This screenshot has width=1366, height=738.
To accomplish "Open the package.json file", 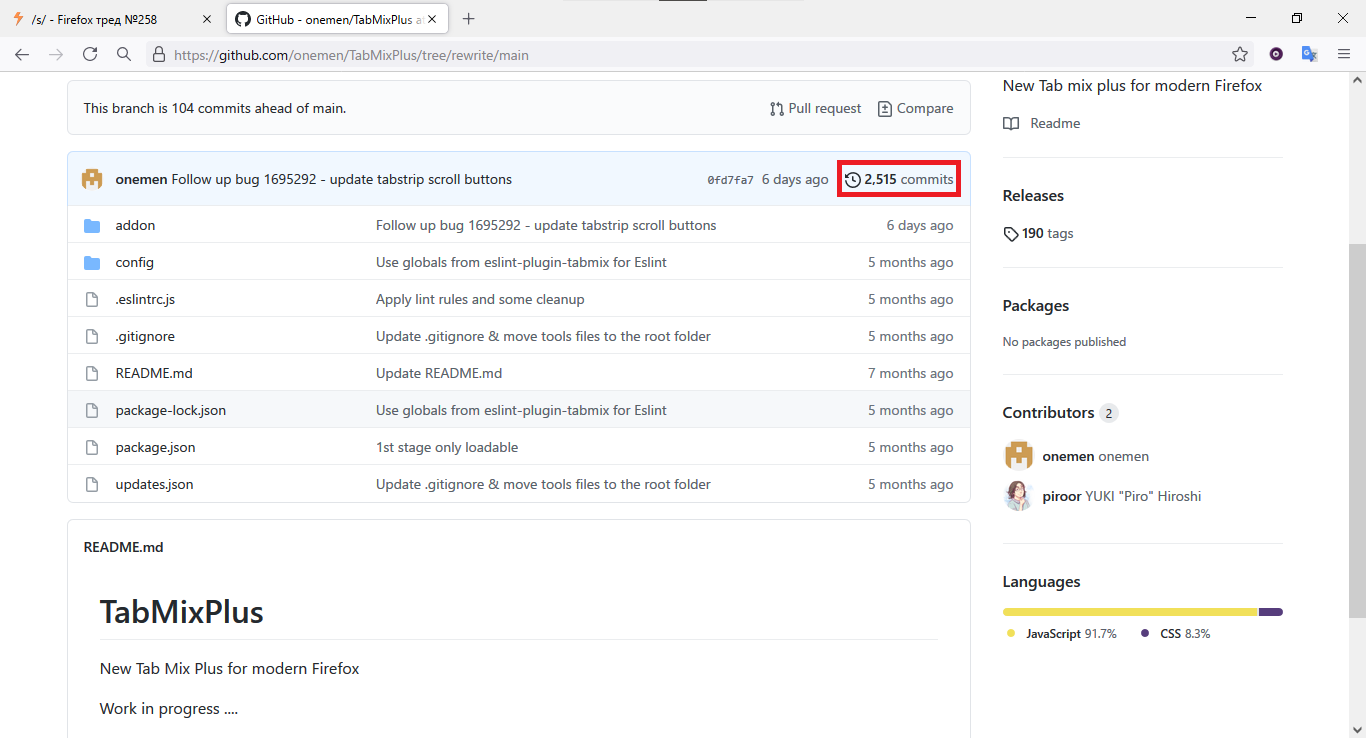I will 156,447.
